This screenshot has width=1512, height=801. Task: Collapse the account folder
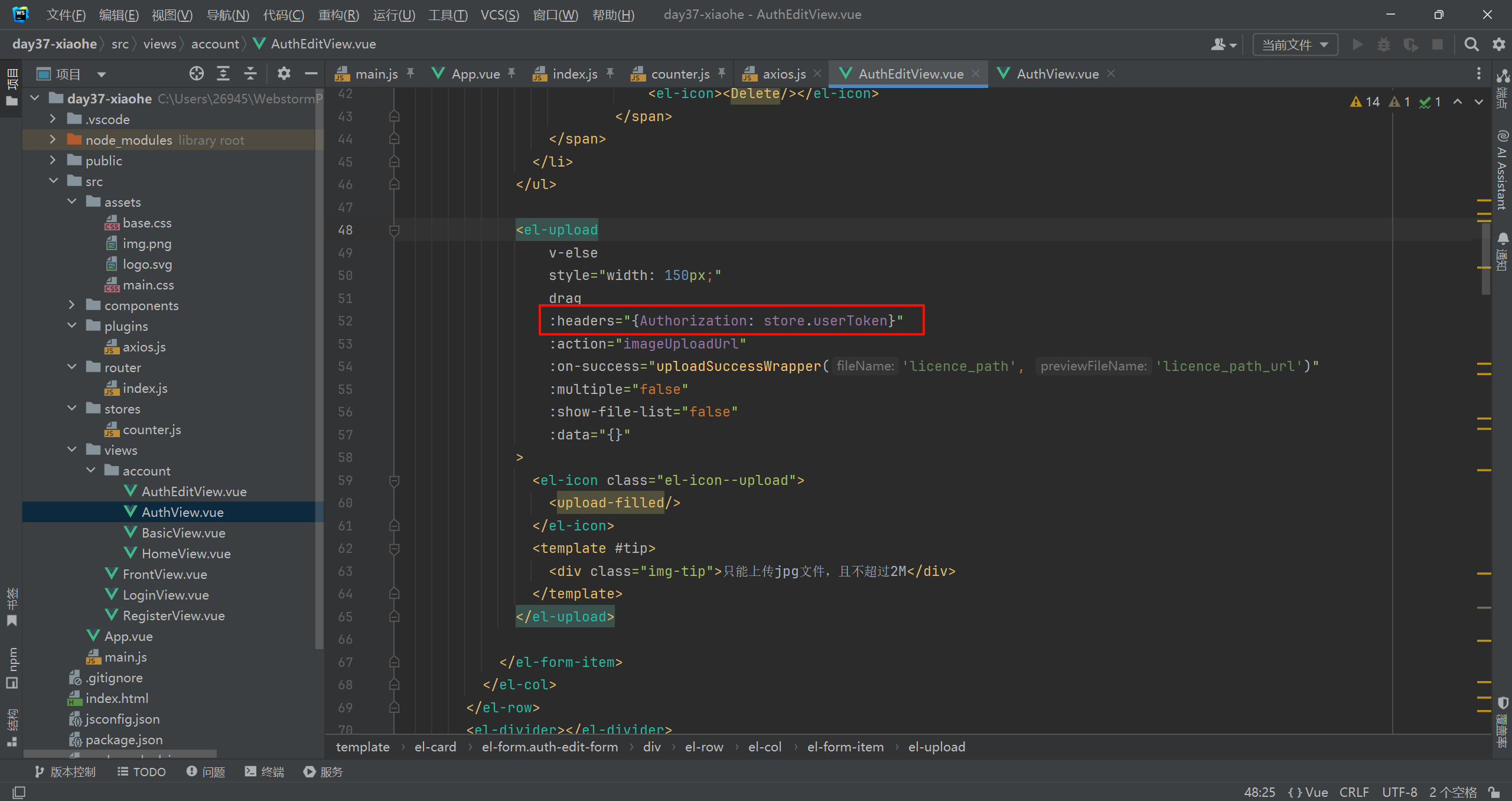91,470
